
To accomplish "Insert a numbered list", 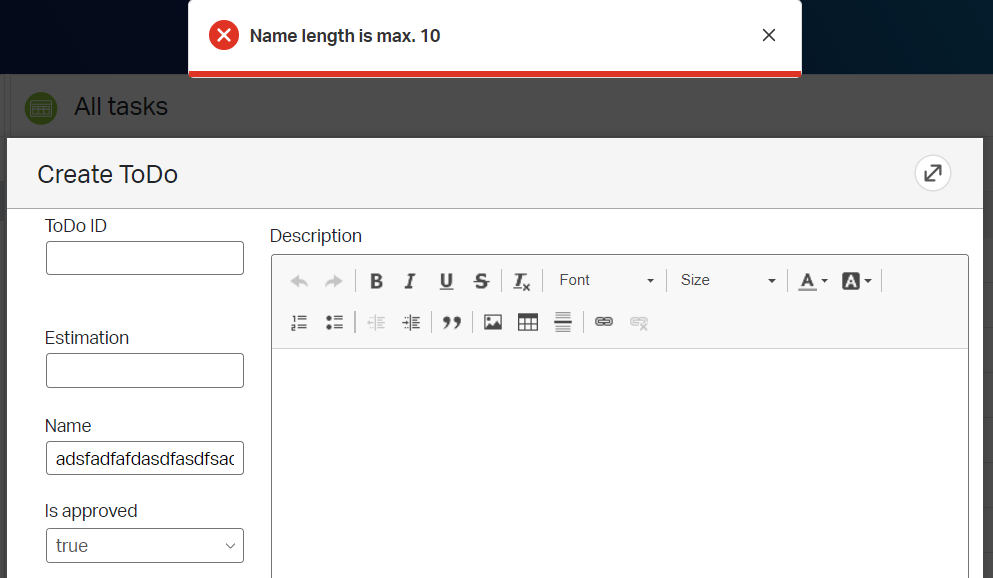I will click(299, 322).
